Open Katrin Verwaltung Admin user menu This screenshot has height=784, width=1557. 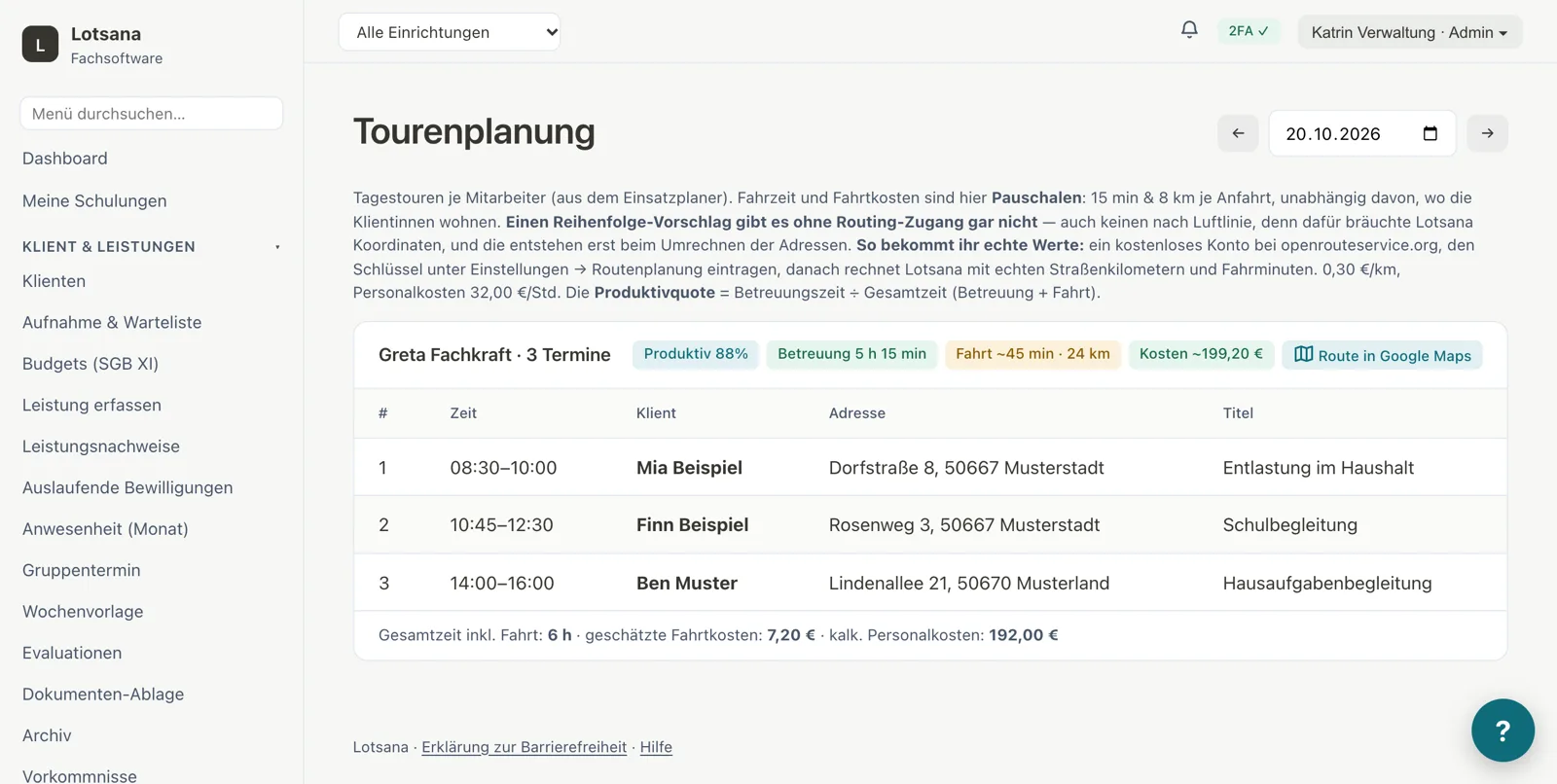pyautogui.click(x=1409, y=32)
